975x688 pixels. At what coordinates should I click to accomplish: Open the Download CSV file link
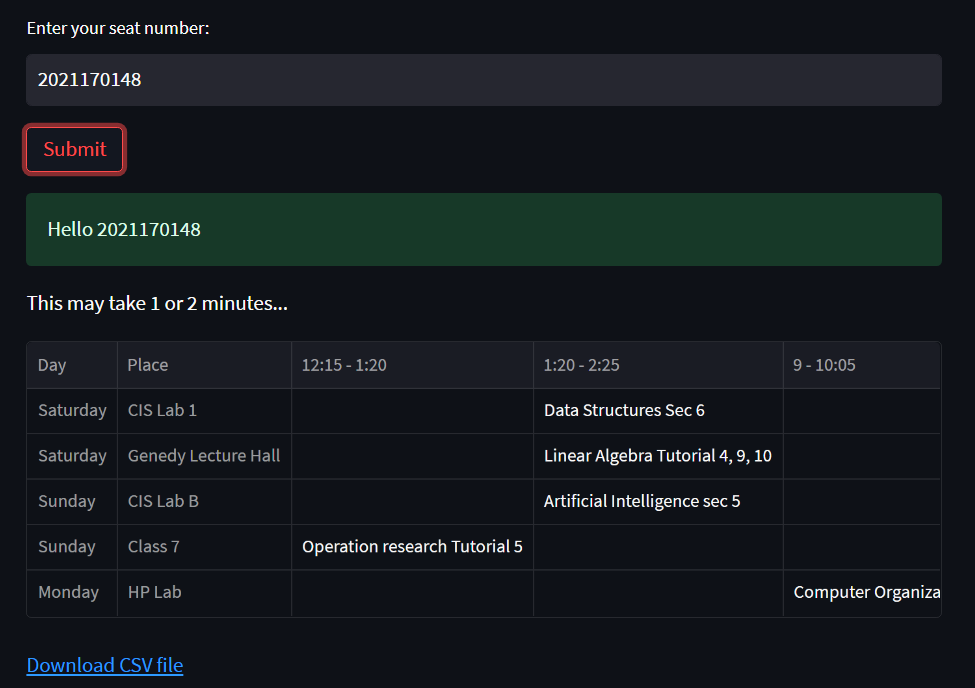click(x=104, y=665)
